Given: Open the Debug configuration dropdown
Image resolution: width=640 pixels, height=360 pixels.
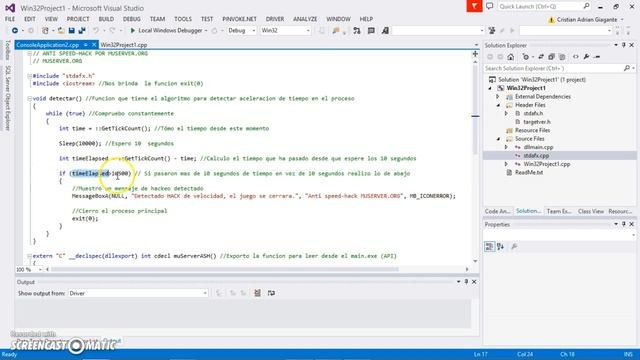Looking at the screenshot, I should point(241,31).
